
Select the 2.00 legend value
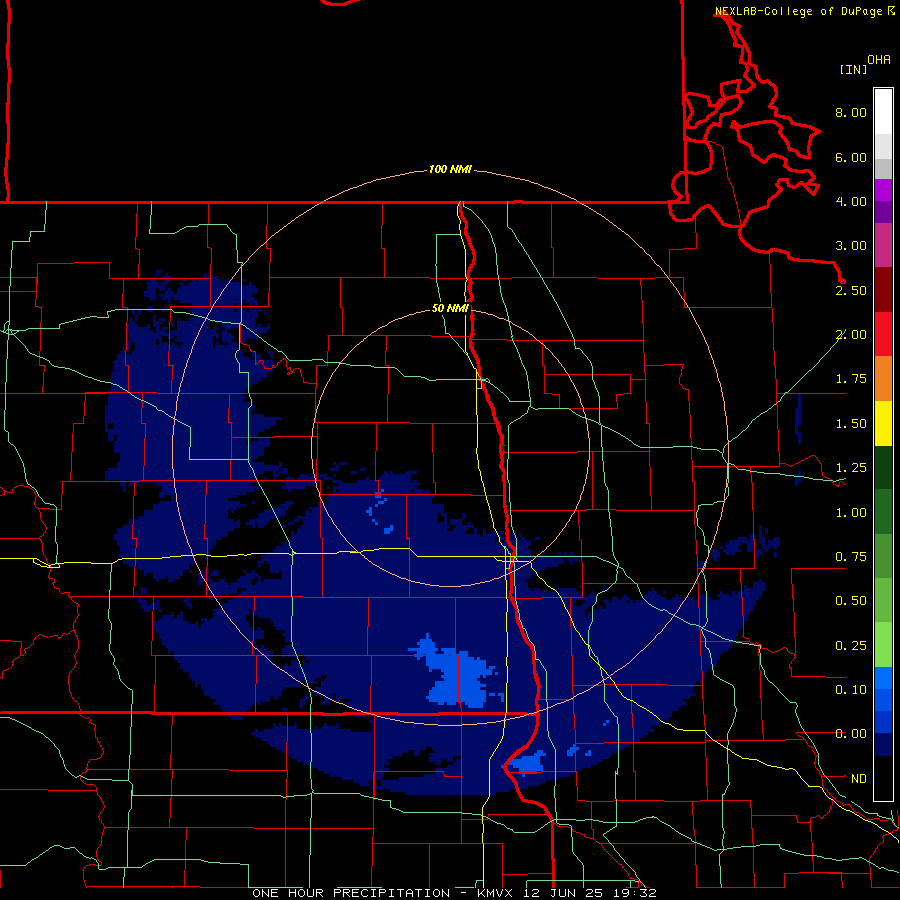point(851,335)
